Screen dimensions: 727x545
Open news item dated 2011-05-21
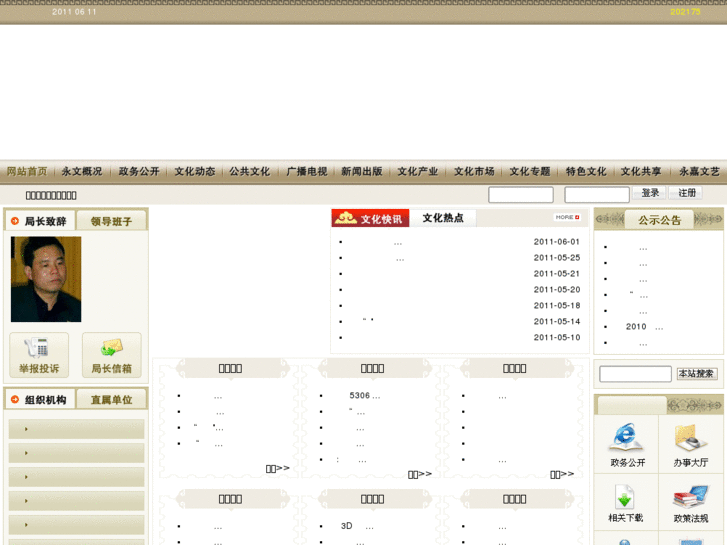(459, 274)
